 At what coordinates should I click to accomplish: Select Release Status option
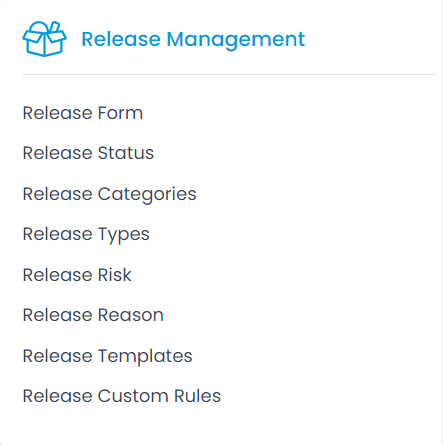(x=88, y=153)
